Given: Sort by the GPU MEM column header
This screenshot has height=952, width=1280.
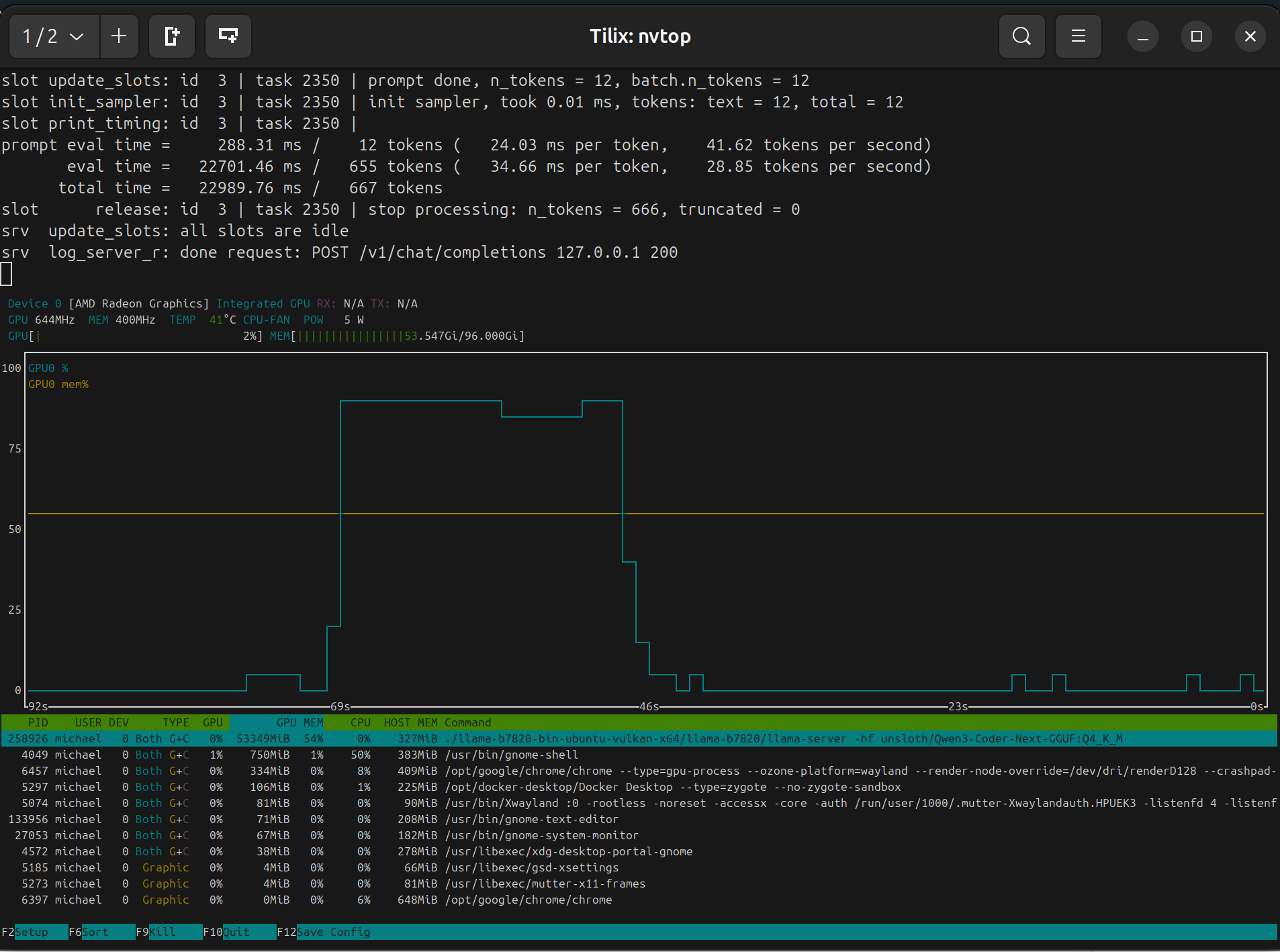Looking at the screenshot, I should [x=300, y=722].
